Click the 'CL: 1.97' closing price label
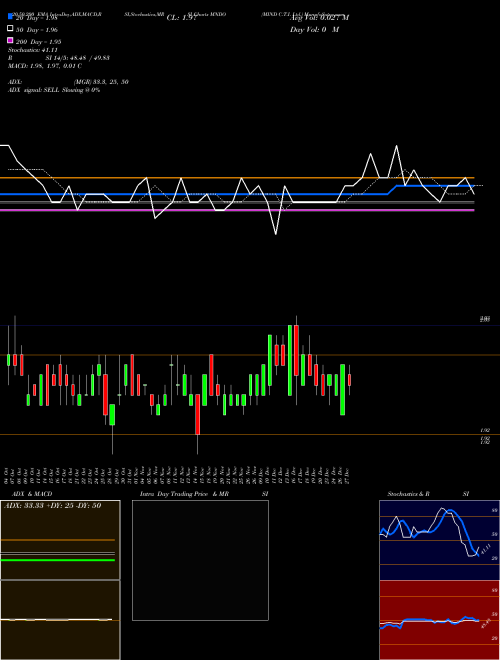The width and height of the screenshot is (500, 660). pos(182,18)
